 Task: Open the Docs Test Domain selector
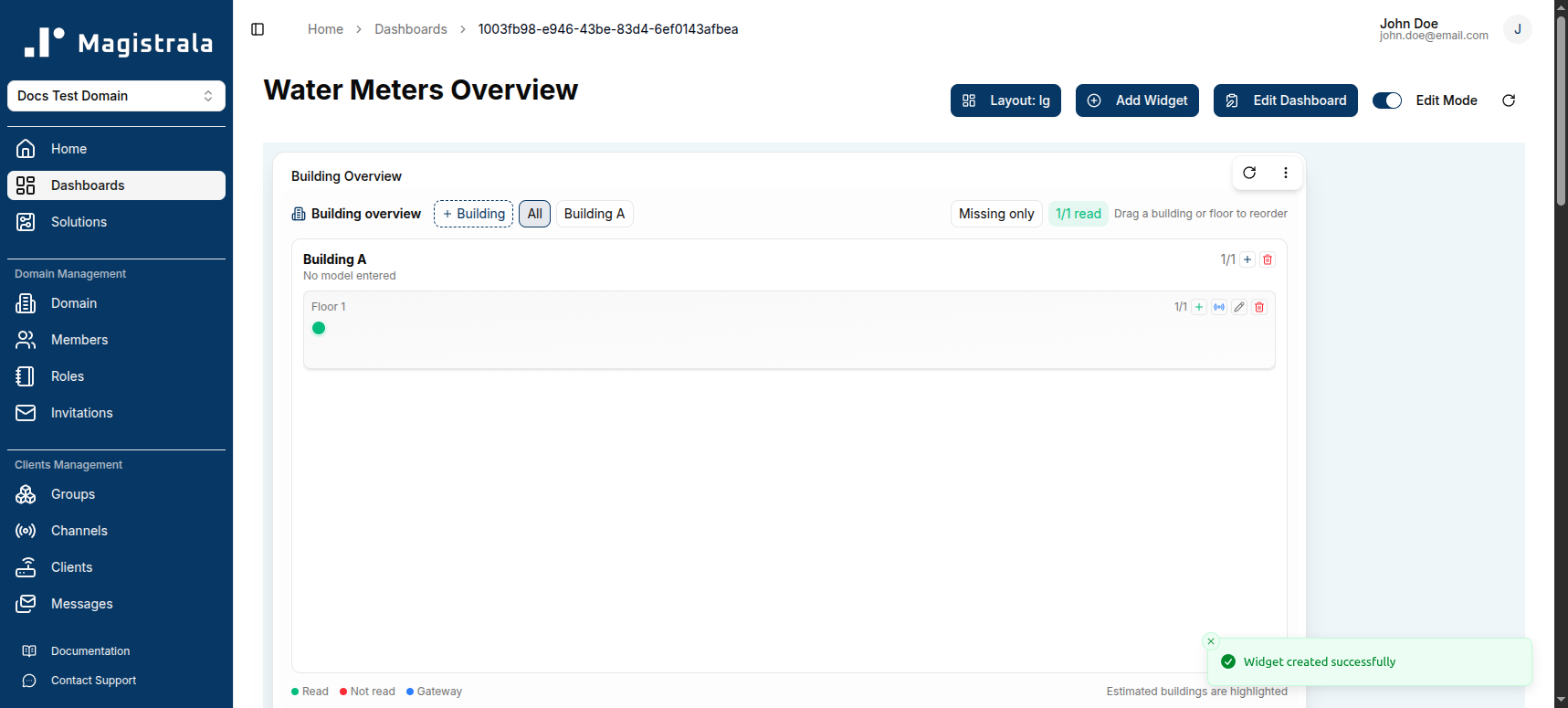[116, 96]
